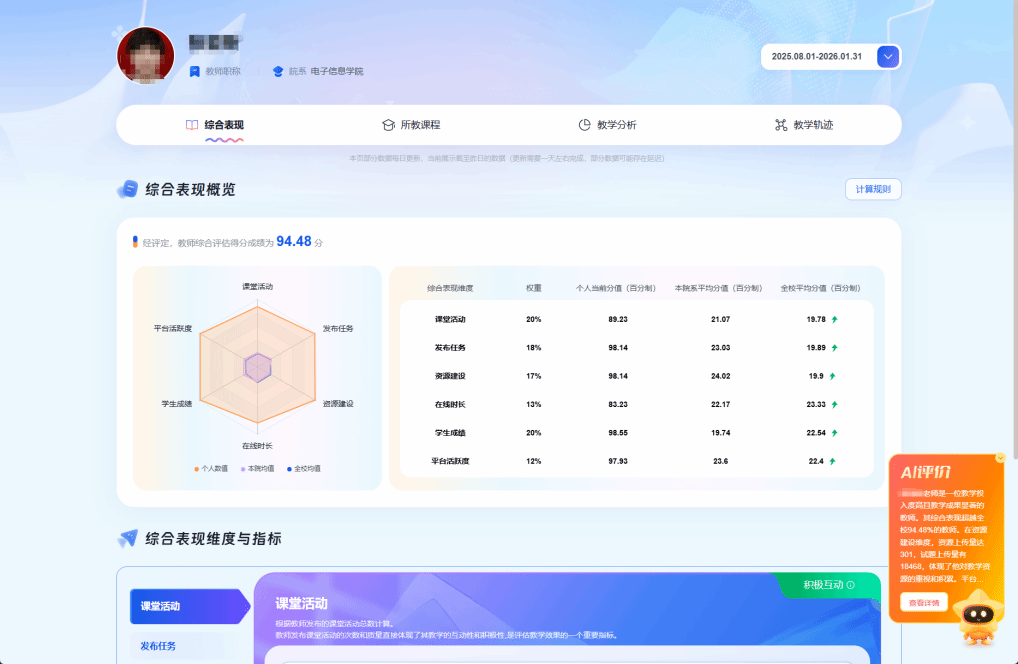Click the info icon next to 积极互动
The height and width of the screenshot is (664, 1018).
tap(851, 586)
